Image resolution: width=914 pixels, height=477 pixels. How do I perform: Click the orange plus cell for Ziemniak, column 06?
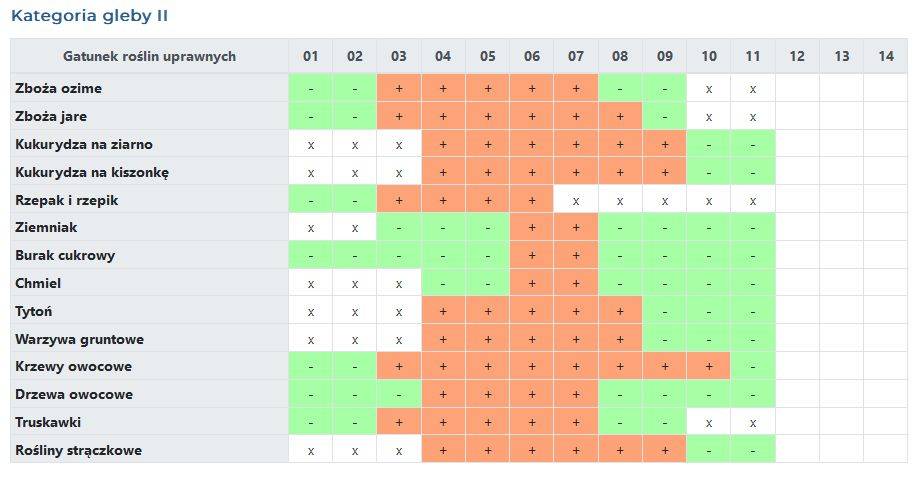pos(532,228)
